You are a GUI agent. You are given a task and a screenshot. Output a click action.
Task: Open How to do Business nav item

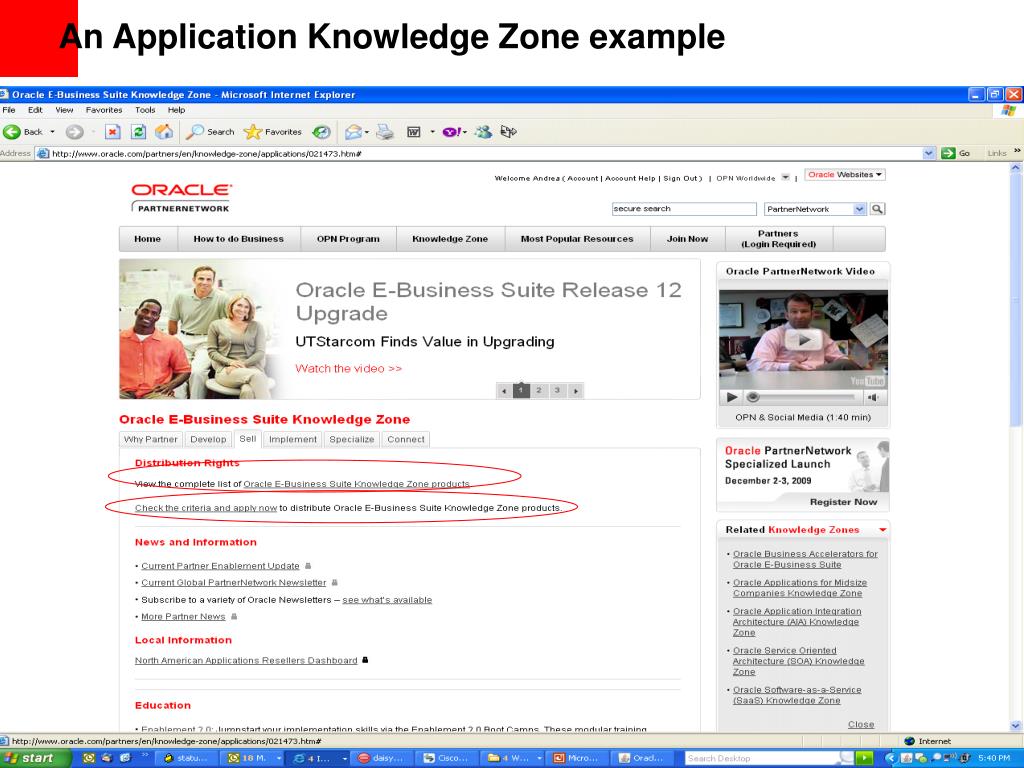point(238,239)
